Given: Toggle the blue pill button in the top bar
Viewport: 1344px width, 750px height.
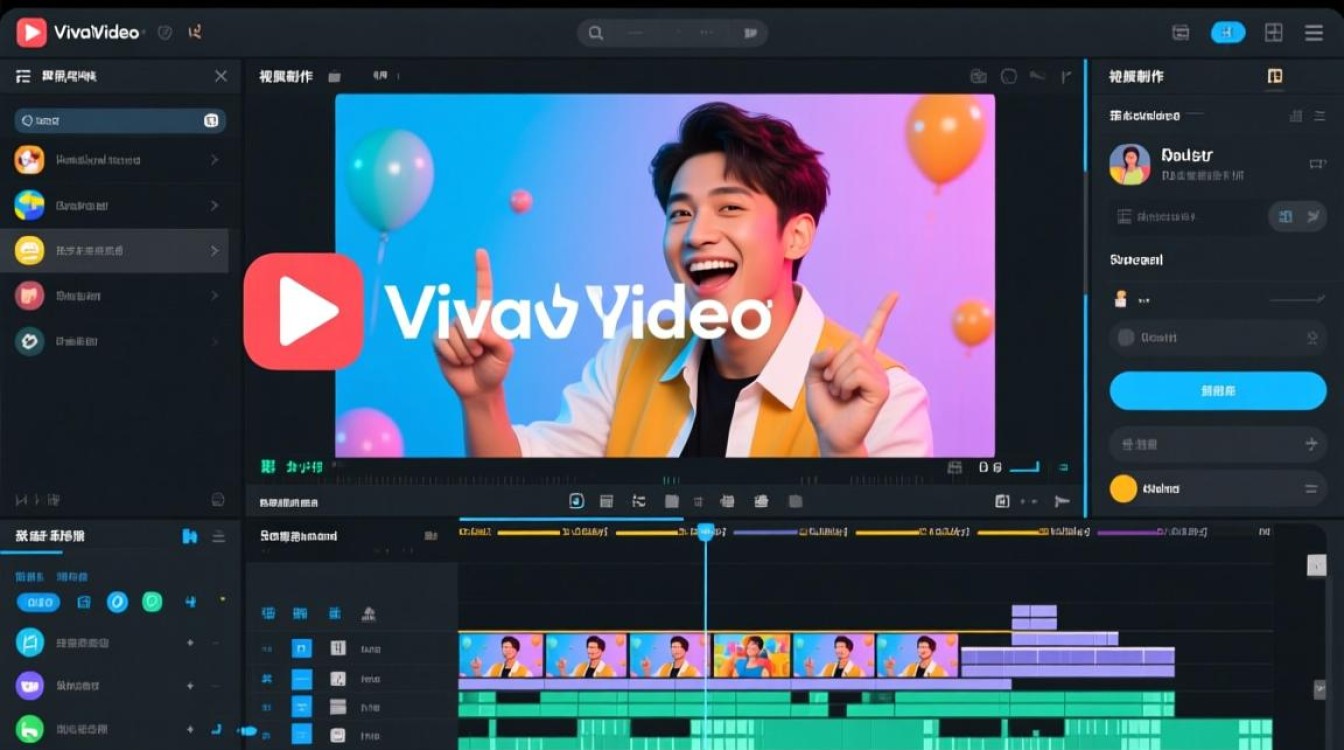Looking at the screenshot, I should [1228, 33].
